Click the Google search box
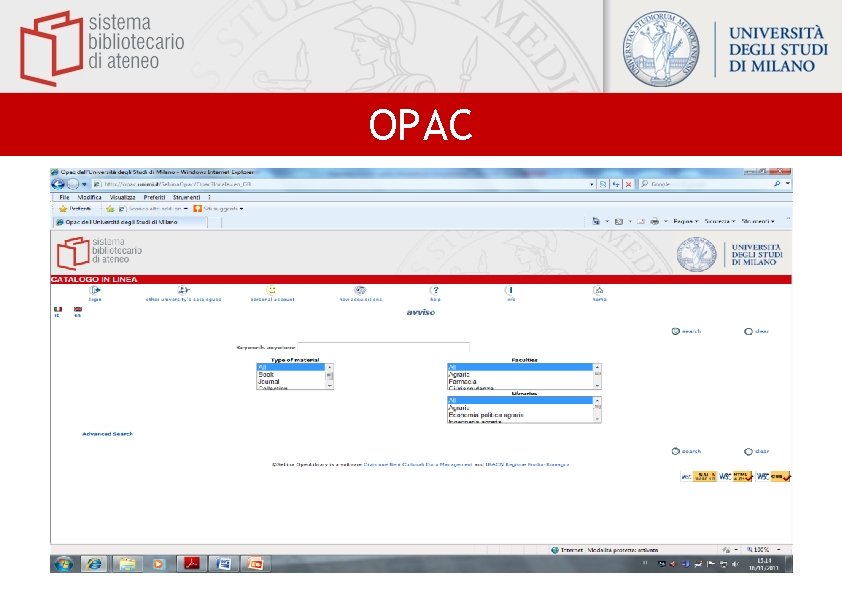The image size is (842, 595). pos(706,184)
